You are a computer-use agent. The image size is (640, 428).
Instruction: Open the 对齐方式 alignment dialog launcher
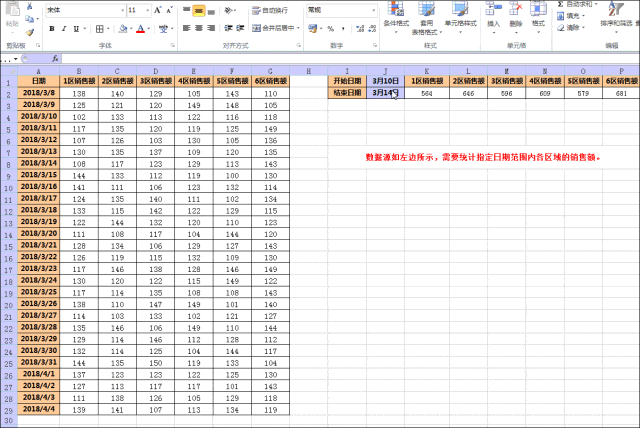click(x=299, y=45)
